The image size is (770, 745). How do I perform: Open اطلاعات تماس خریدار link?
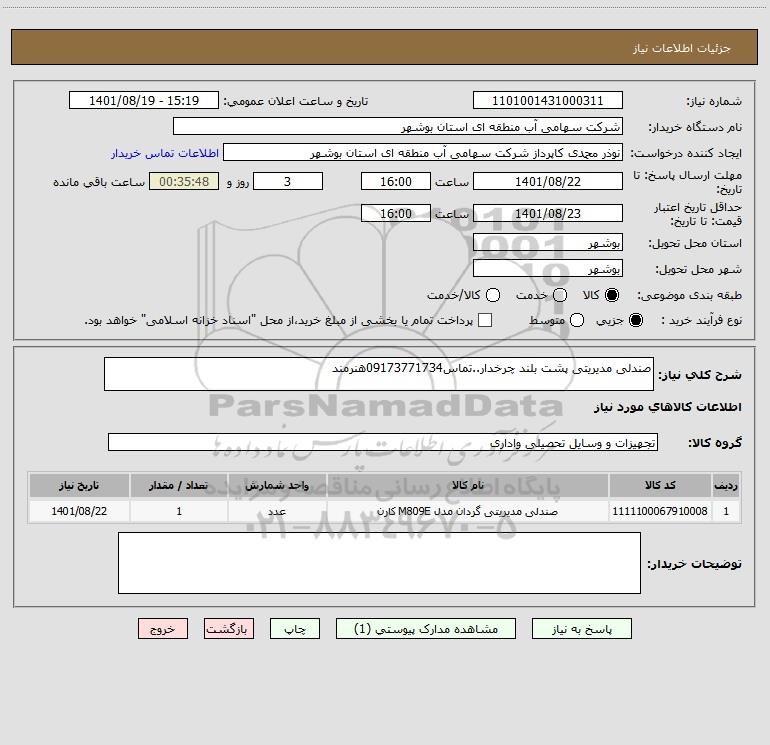click(165, 153)
